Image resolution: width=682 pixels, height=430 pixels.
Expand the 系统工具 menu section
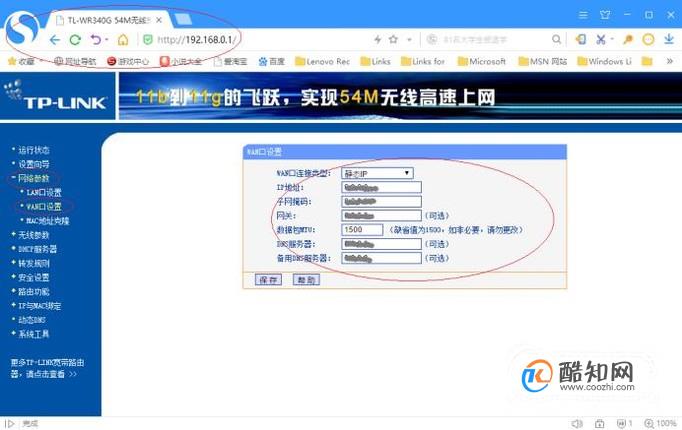[x=33, y=334]
